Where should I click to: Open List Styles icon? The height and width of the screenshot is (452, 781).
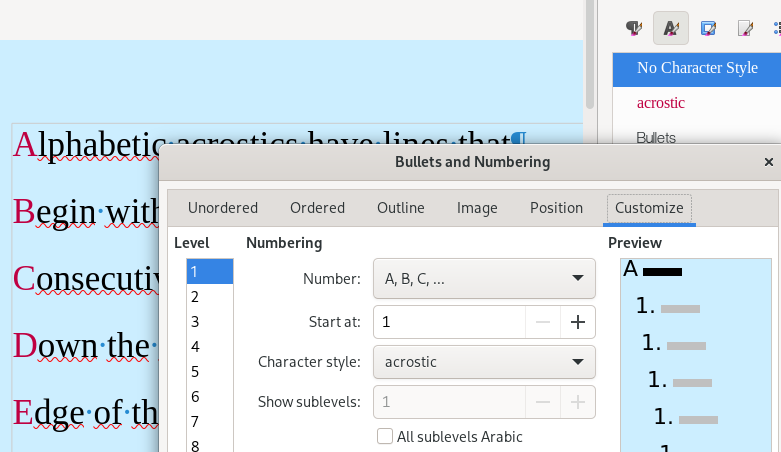(x=776, y=28)
